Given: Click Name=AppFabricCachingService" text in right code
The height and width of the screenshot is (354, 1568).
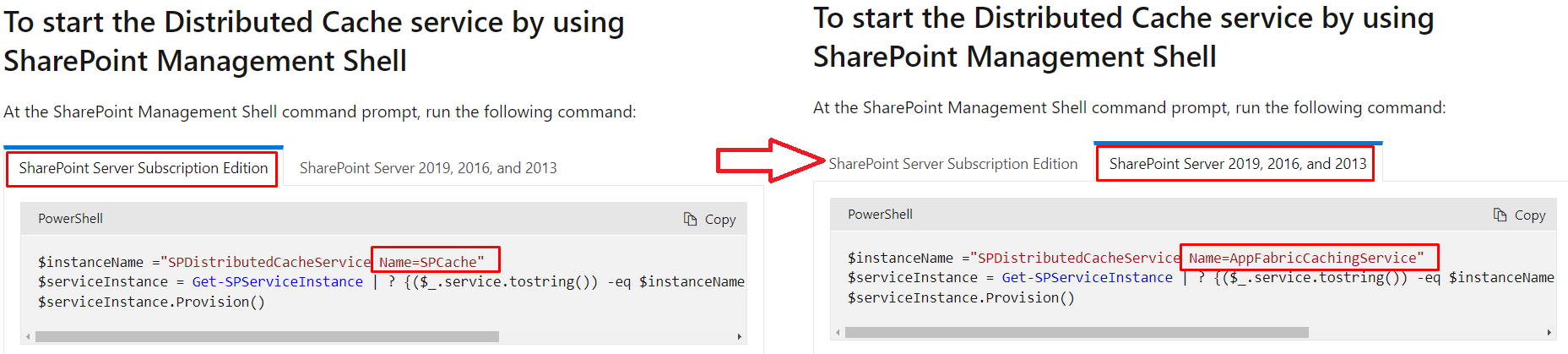Looking at the screenshot, I should pos(1306,258).
